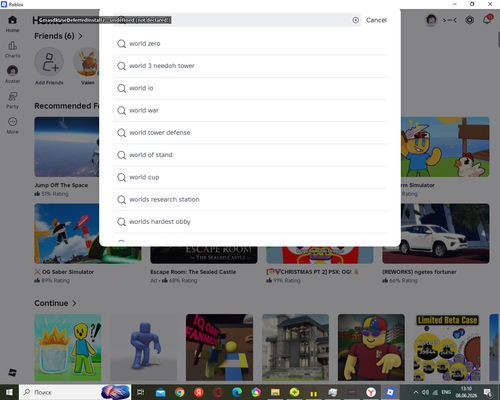500x400 pixels.
Task: Open the Mail app in taskbar
Action: (x=160, y=392)
